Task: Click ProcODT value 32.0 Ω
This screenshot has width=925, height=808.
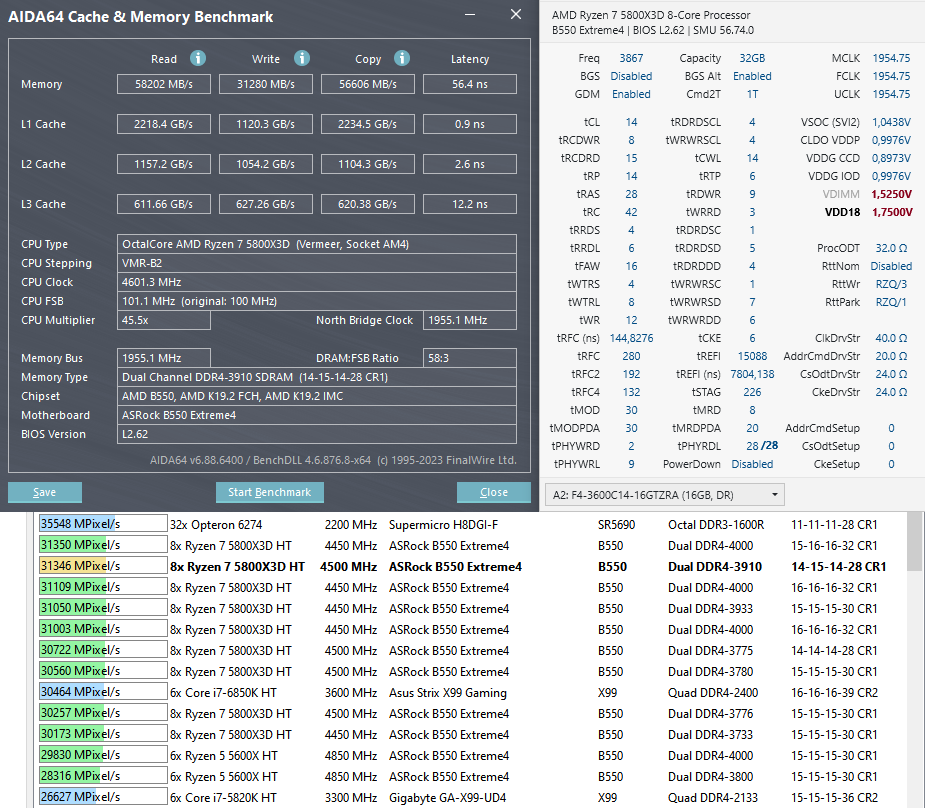Action: (x=891, y=248)
